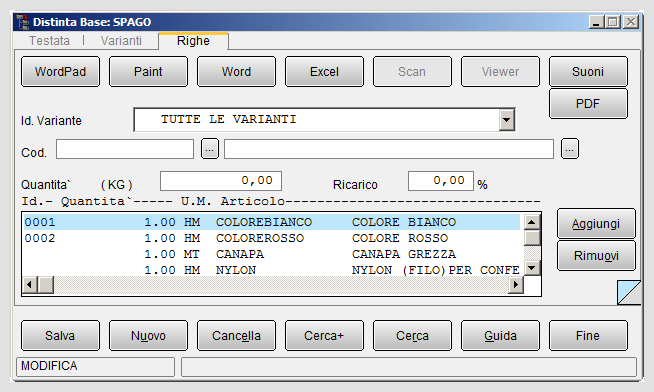Click the Excel button
The width and height of the screenshot is (654, 392).
point(324,72)
